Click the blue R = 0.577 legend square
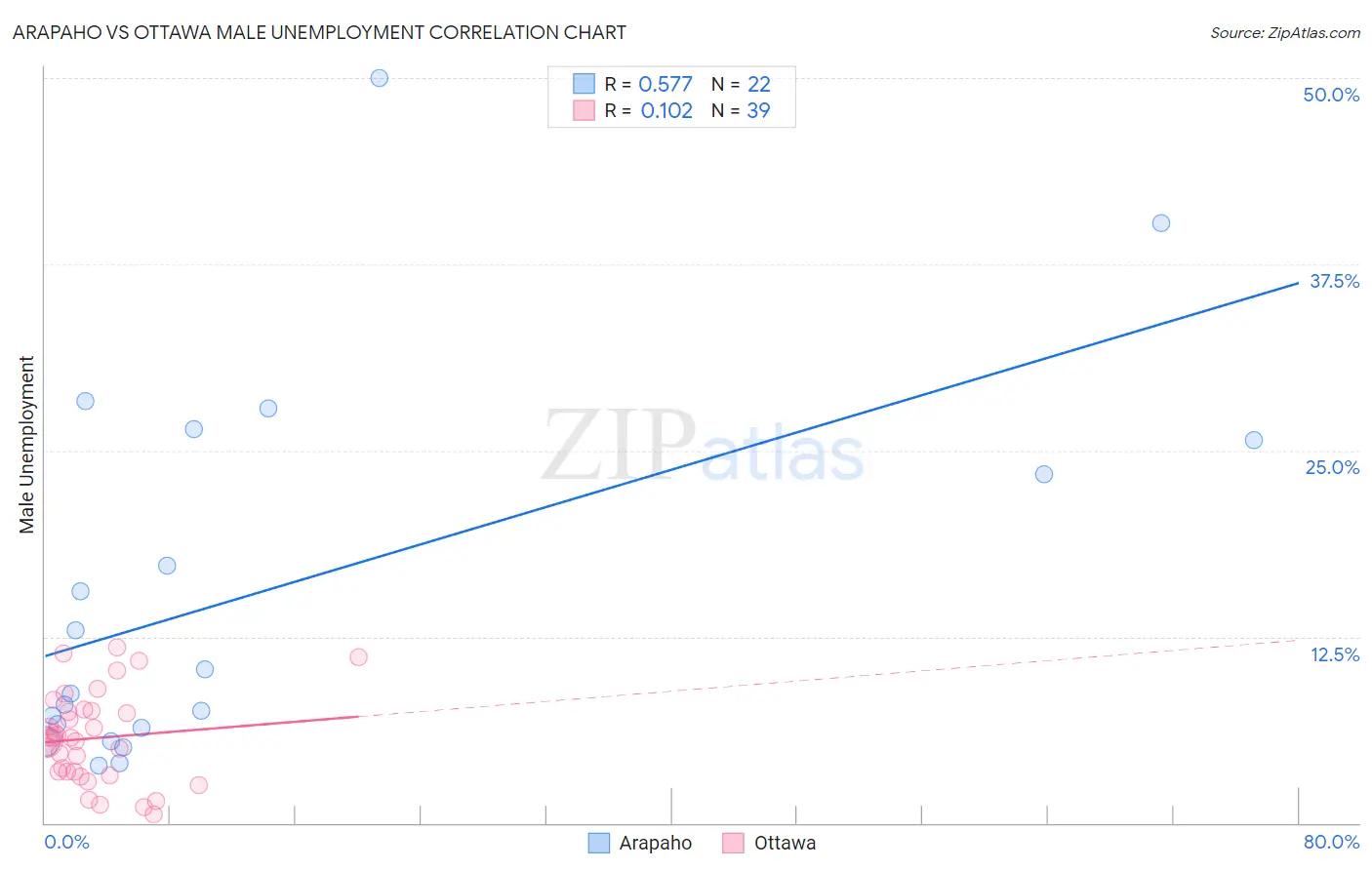 [584, 84]
